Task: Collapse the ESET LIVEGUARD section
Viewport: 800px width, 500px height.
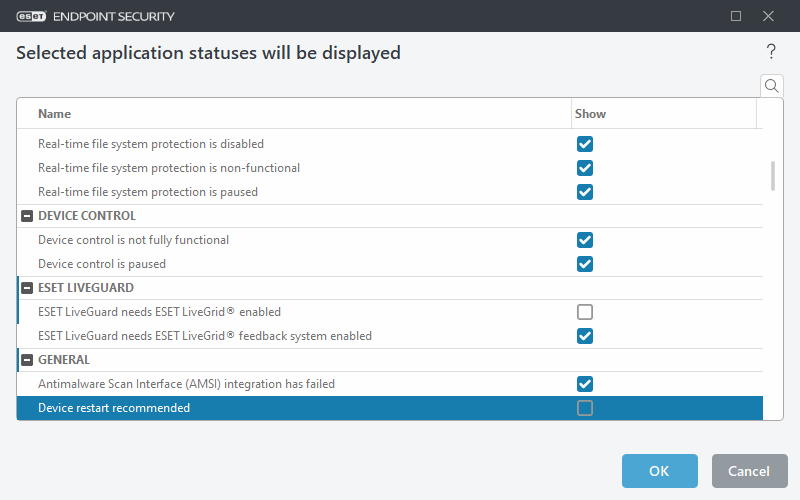Action: (27, 288)
